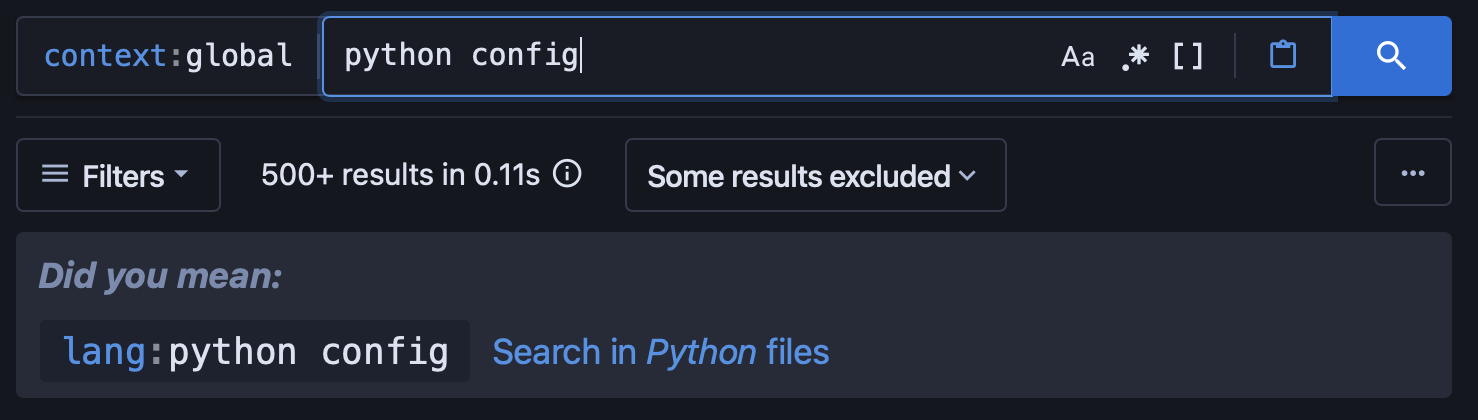Copy the query using the clipboard icon
This screenshot has width=1478, height=420.
point(1282,55)
